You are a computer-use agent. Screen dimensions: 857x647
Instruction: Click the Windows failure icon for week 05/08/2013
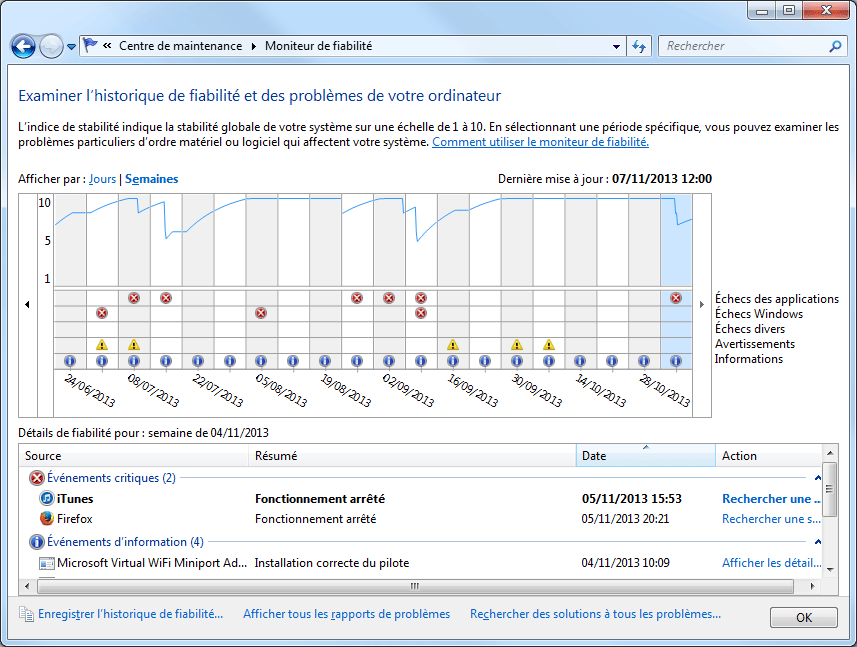tap(261, 313)
